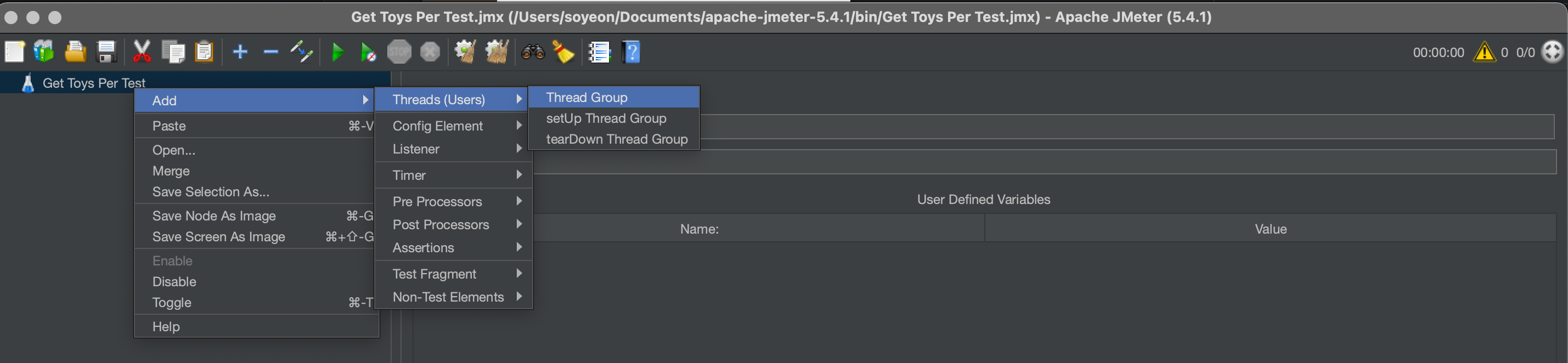The height and width of the screenshot is (363, 1568).
Task: Click the User Defined Variables label
Action: [x=983, y=200]
